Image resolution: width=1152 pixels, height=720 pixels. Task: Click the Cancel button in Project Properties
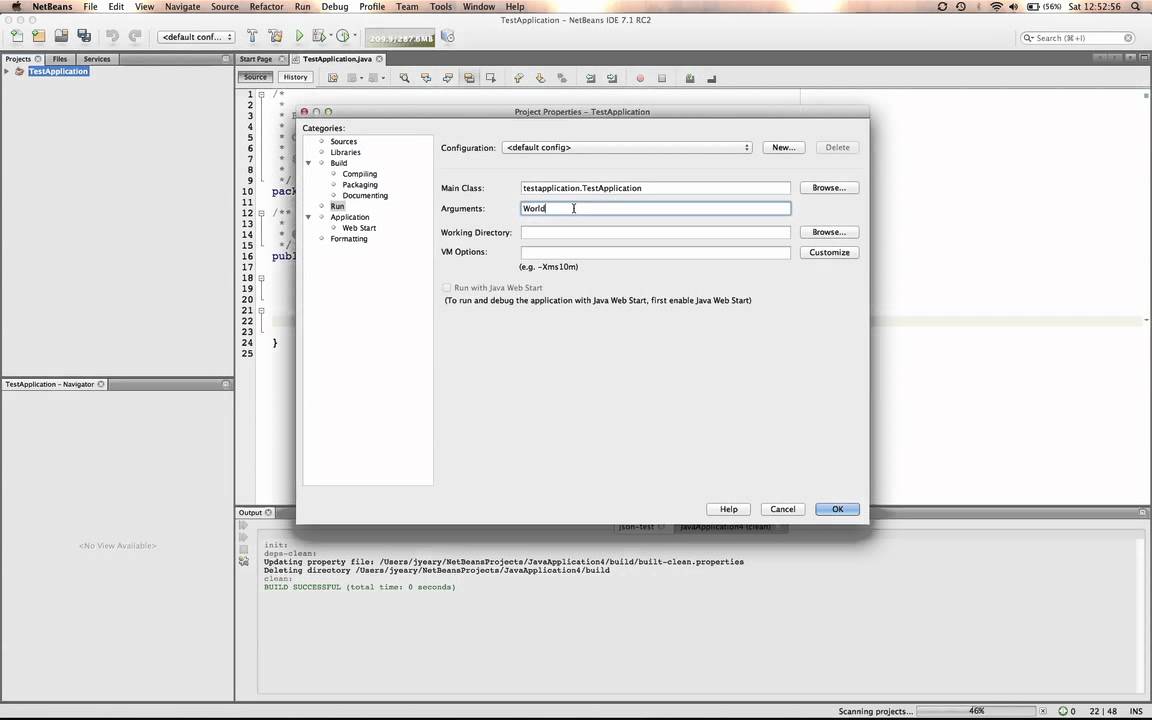[783, 509]
